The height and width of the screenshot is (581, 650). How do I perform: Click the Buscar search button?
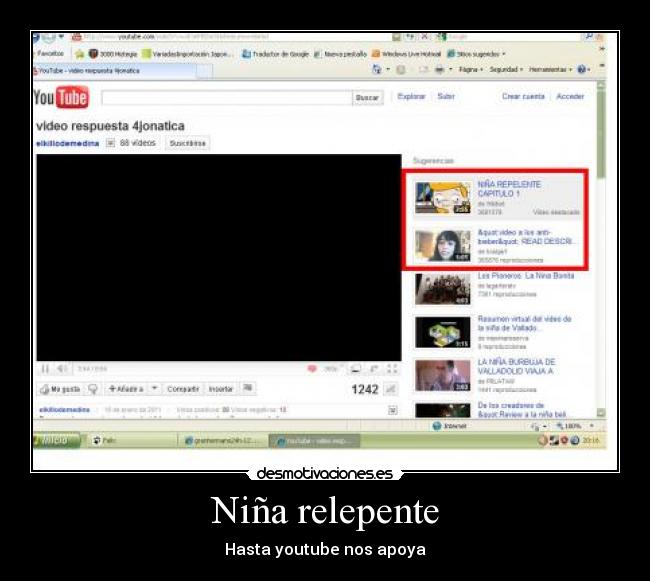[x=367, y=98]
